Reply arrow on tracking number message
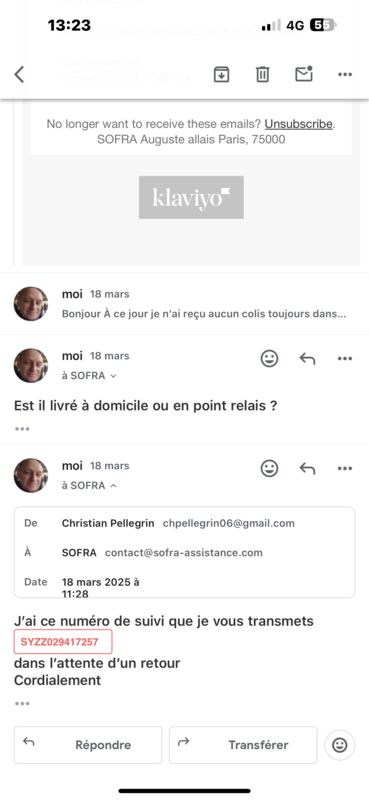 pos(307,468)
